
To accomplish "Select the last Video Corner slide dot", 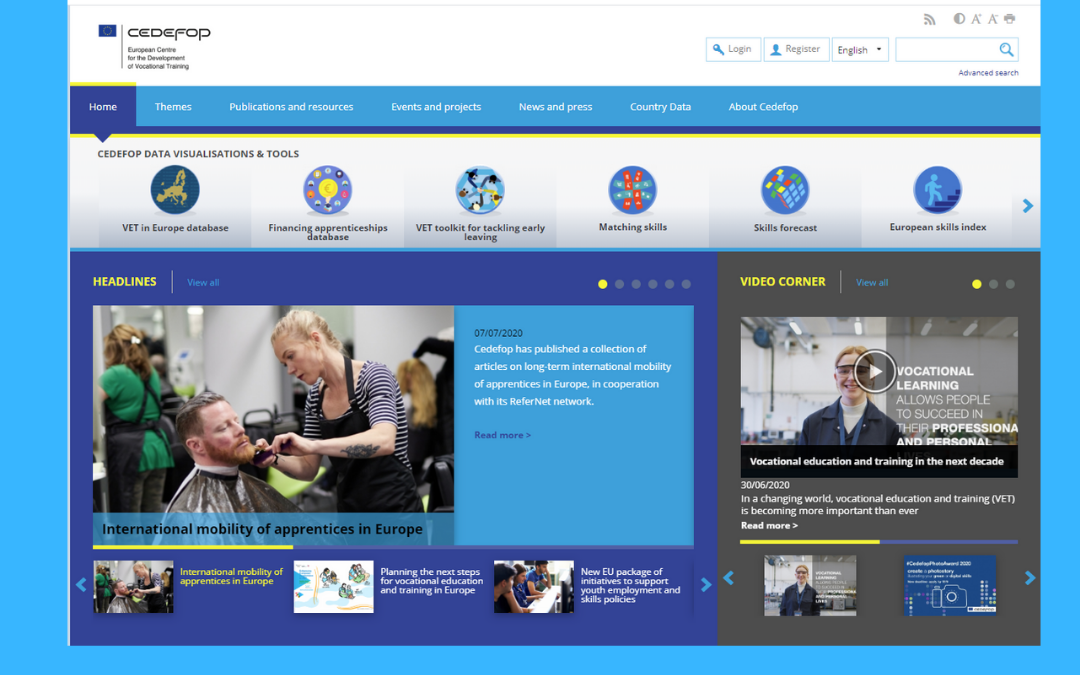I will pos(1010,284).
